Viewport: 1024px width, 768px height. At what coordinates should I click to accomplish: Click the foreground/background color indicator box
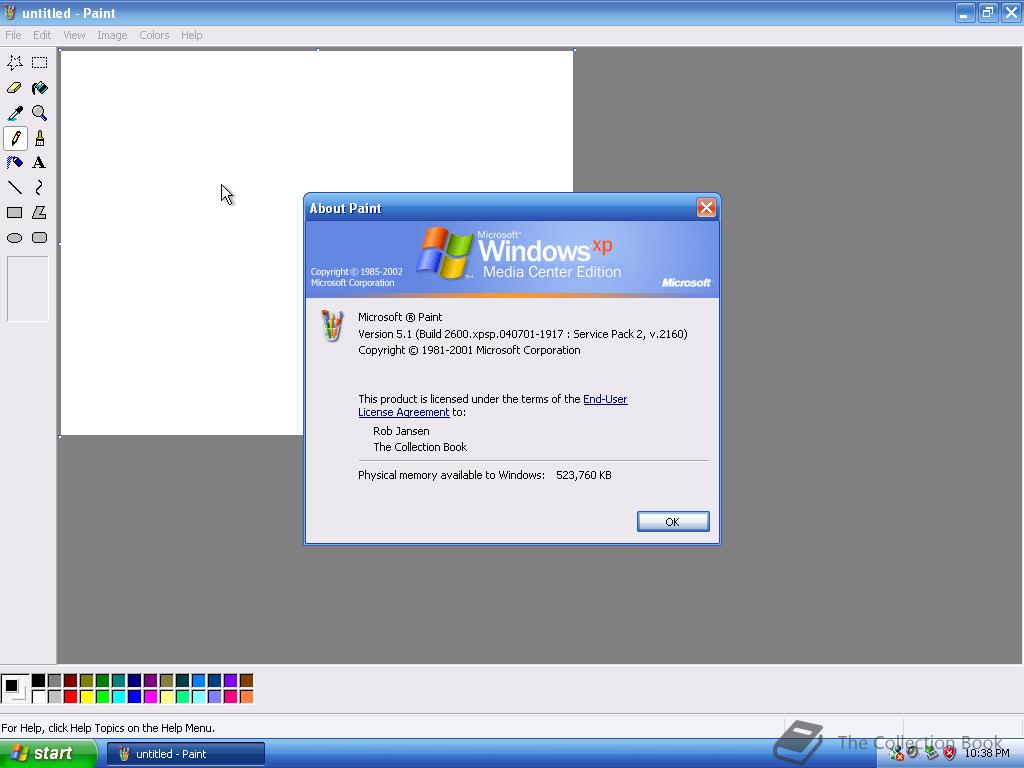tap(15, 689)
